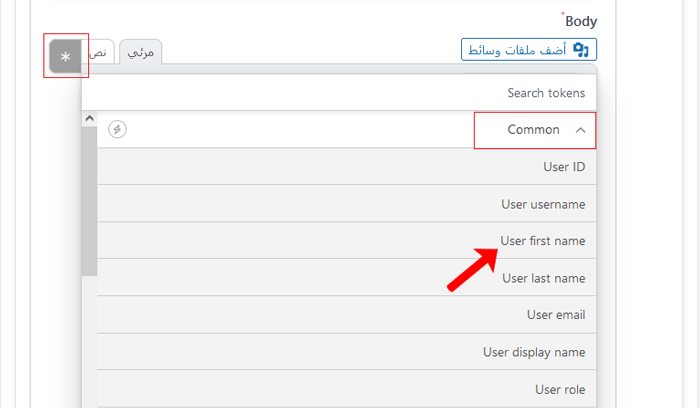This screenshot has width=700, height=408.
Task: Select the User ID token
Action: [563, 167]
